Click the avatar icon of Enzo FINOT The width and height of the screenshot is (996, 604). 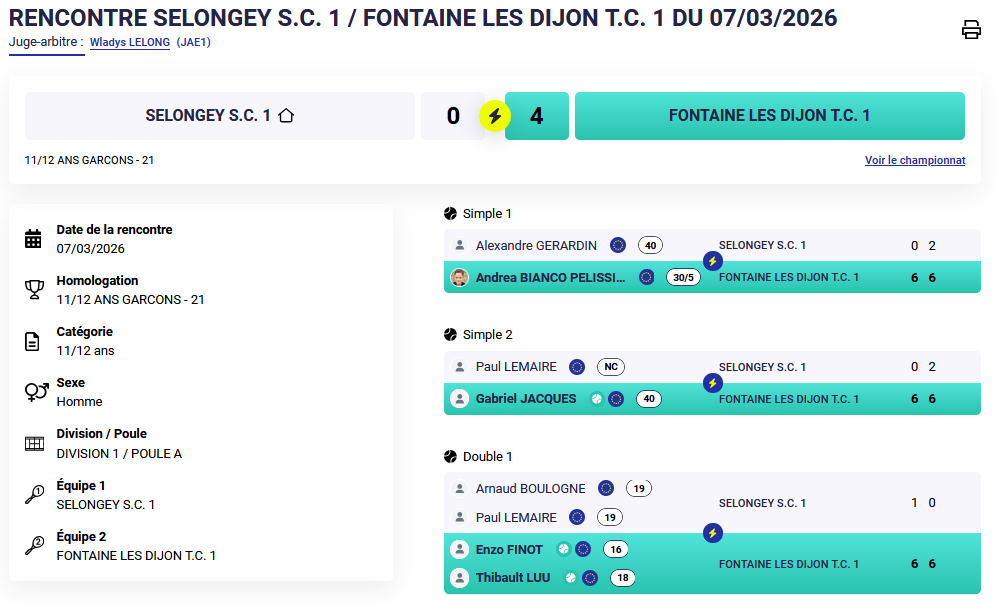(459, 549)
